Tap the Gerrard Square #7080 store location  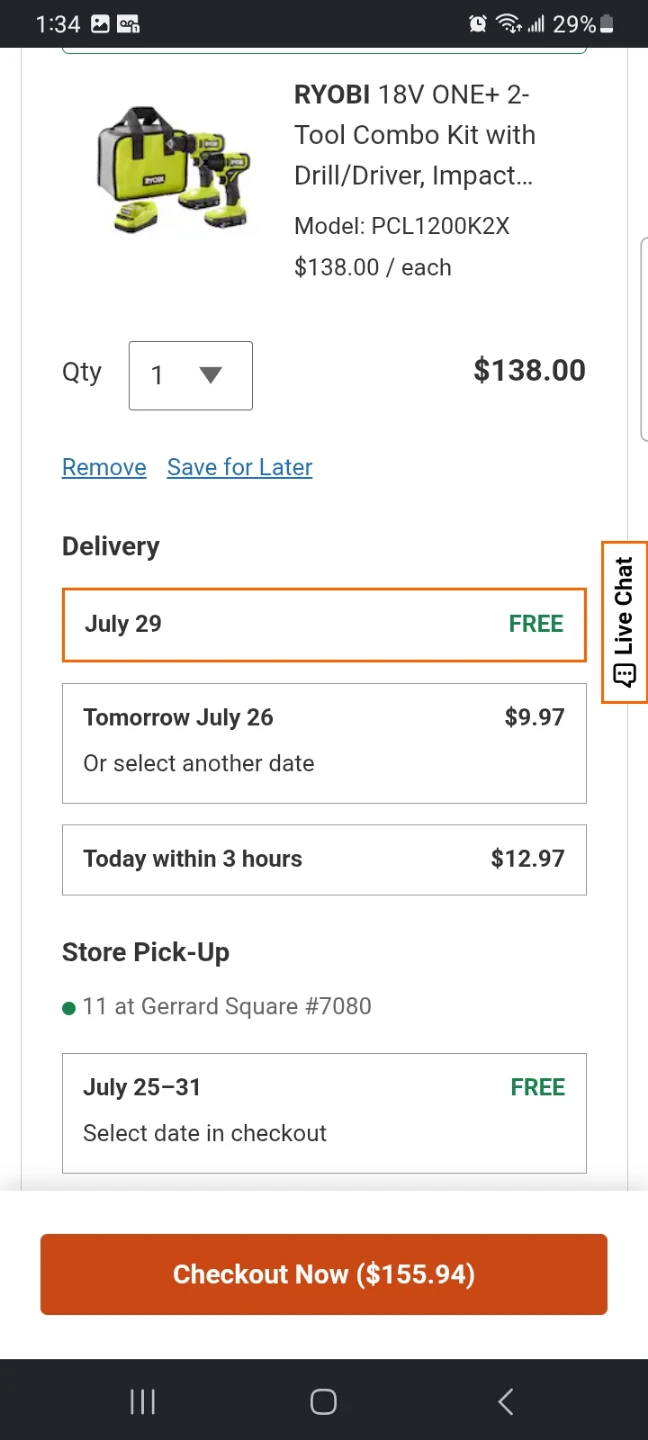coord(227,1006)
